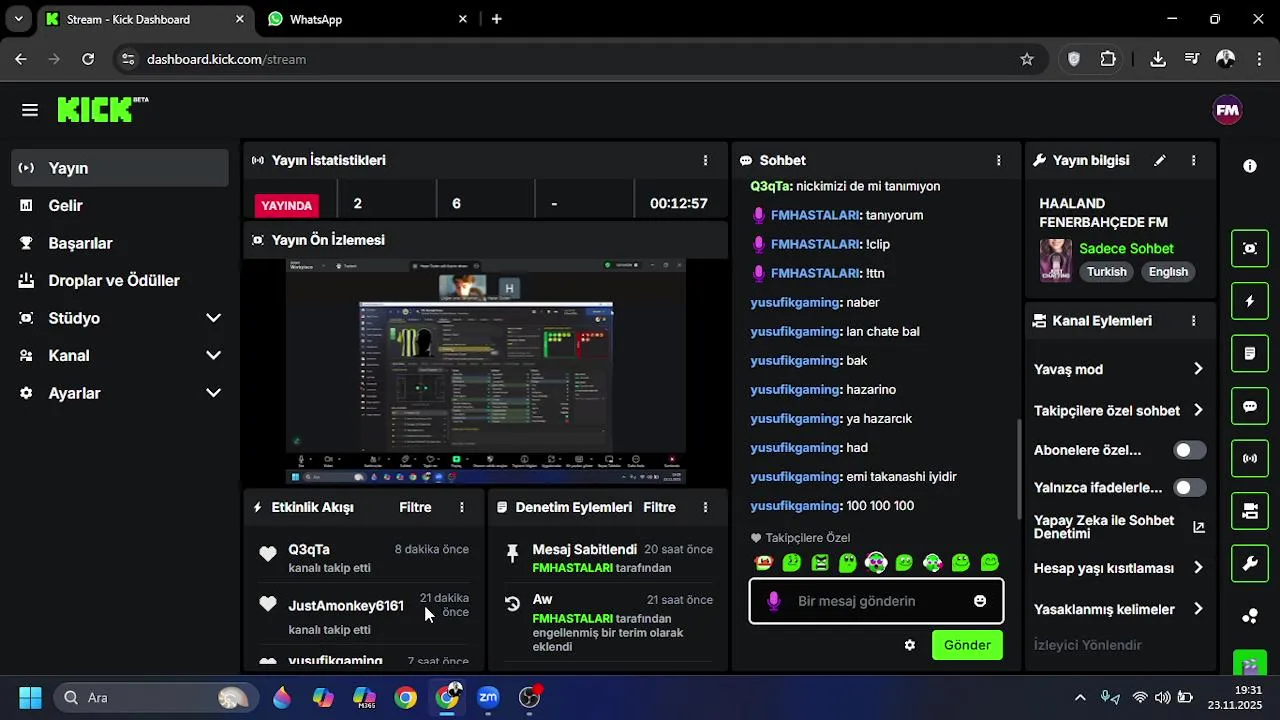The width and height of the screenshot is (1280, 720).
Task: Open Hesap yaşı kısıtlaması settings arrow
Action: (x=1198, y=568)
